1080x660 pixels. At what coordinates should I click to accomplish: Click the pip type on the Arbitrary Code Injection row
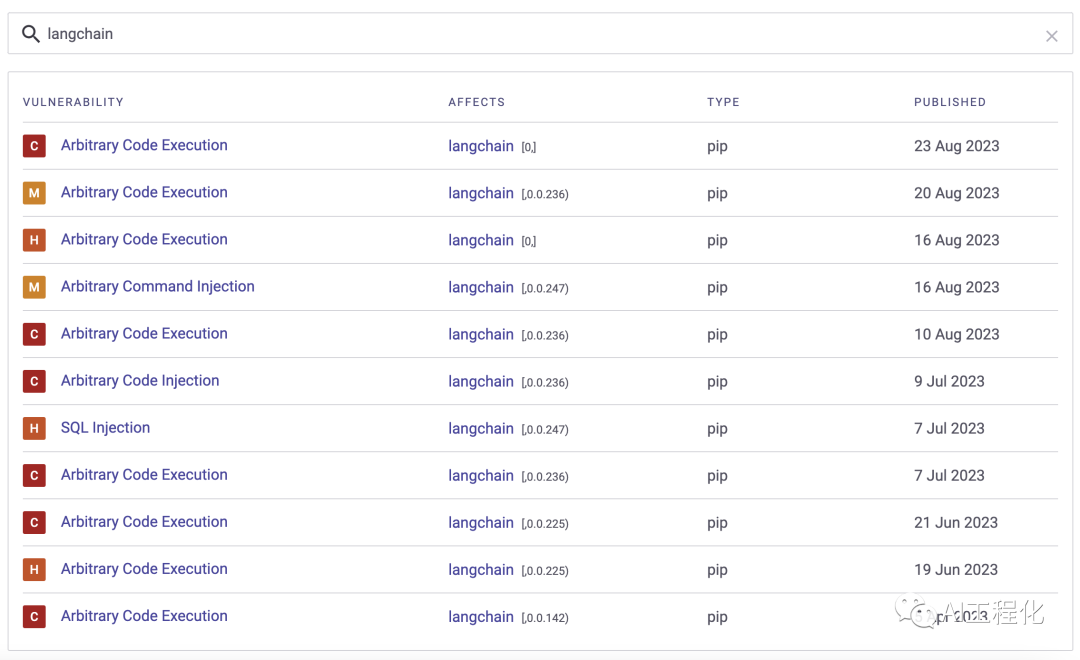[x=717, y=382]
